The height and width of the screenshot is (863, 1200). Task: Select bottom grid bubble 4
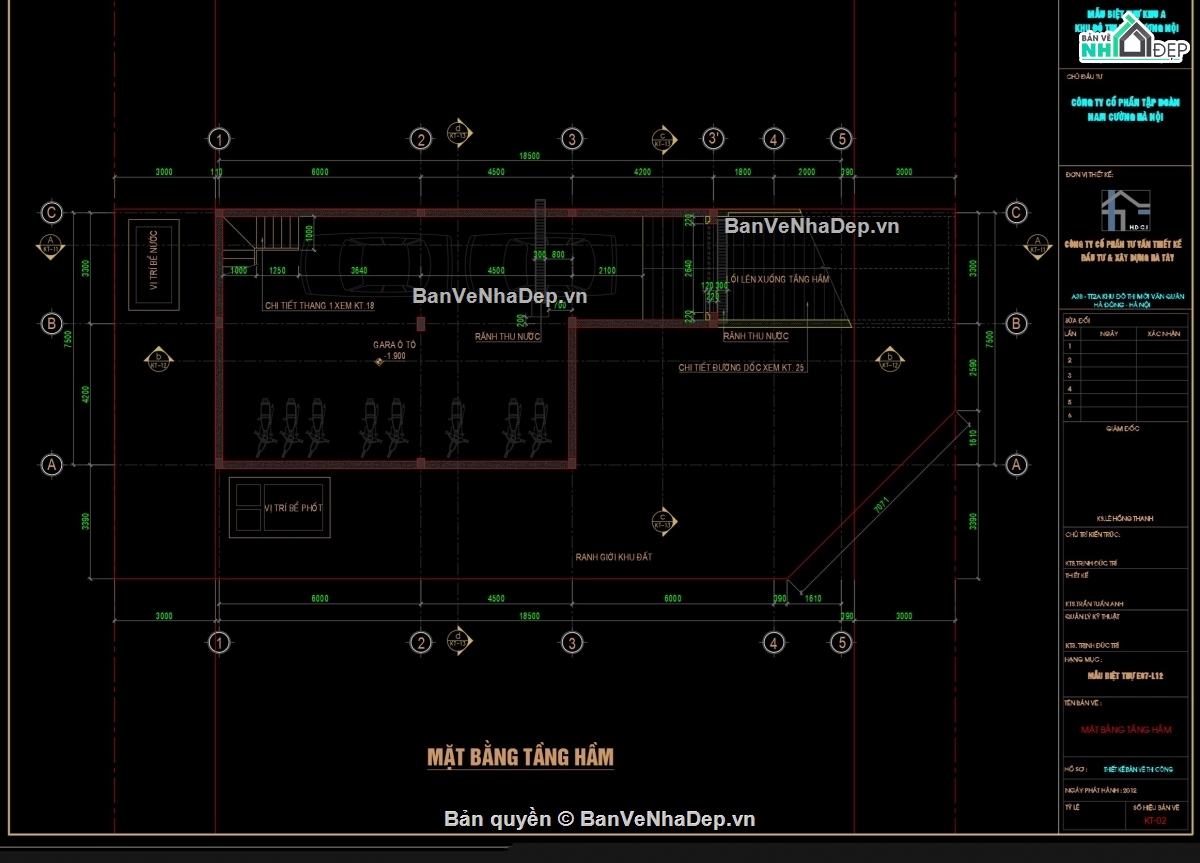(x=773, y=641)
